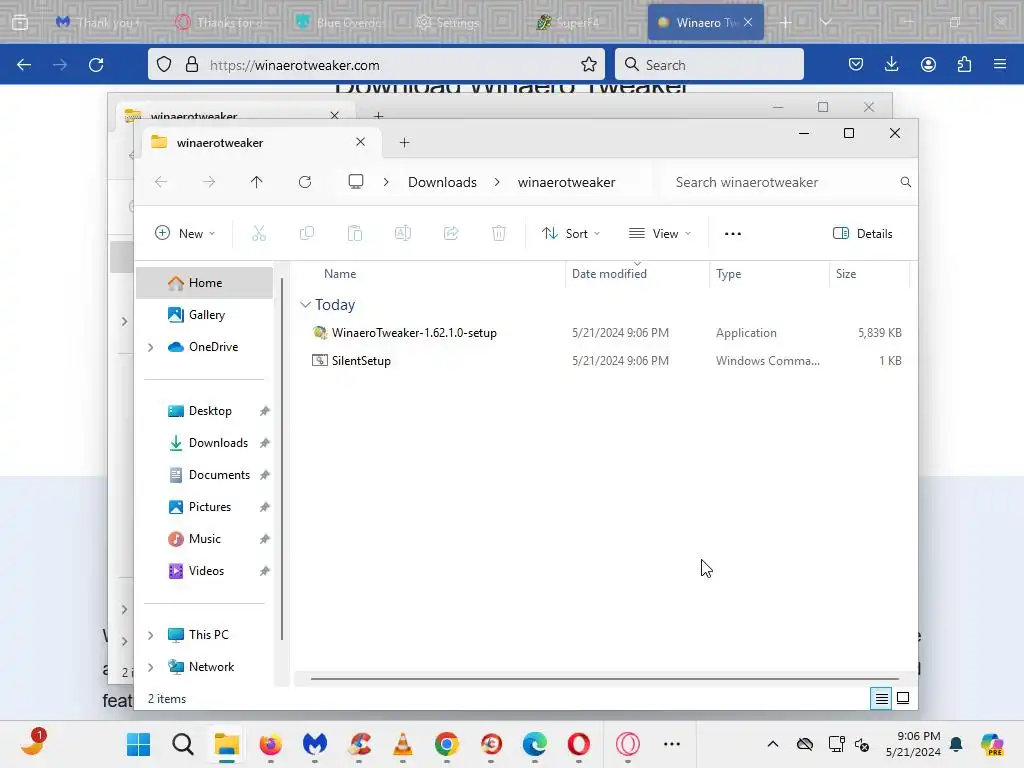Click the Rename icon in Explorer toolbar
The width and height of the screenshot is (1024, 768).
[x=403, y=234]
